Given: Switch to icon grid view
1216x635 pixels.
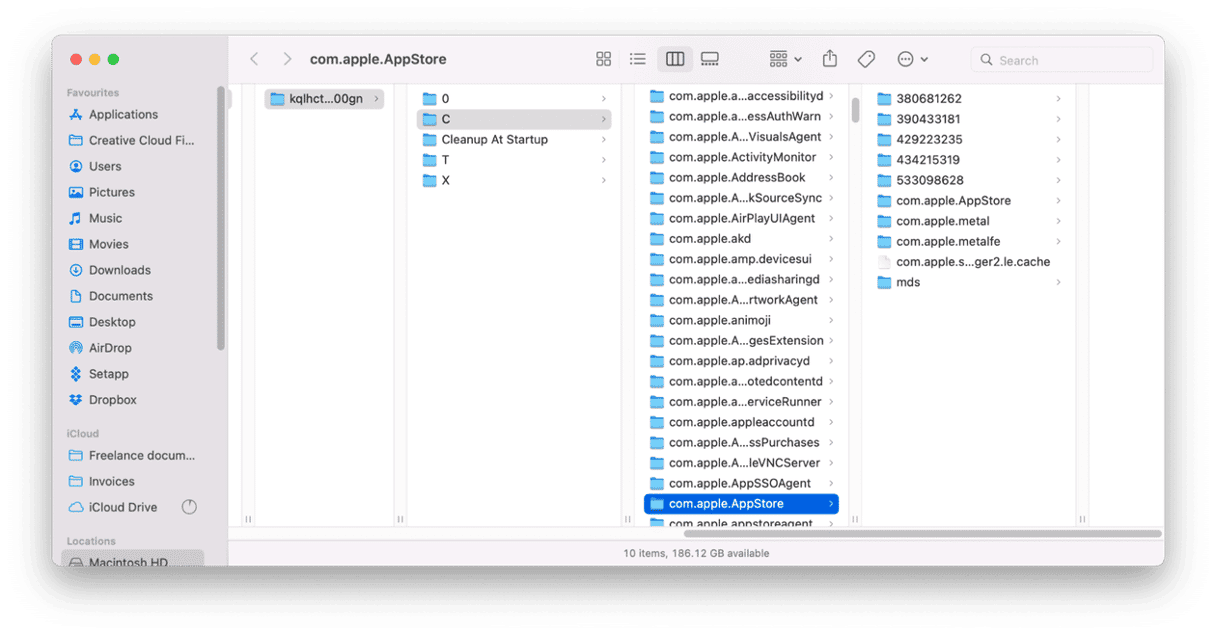Looking at the screenshot, I should tap(603, 60).
